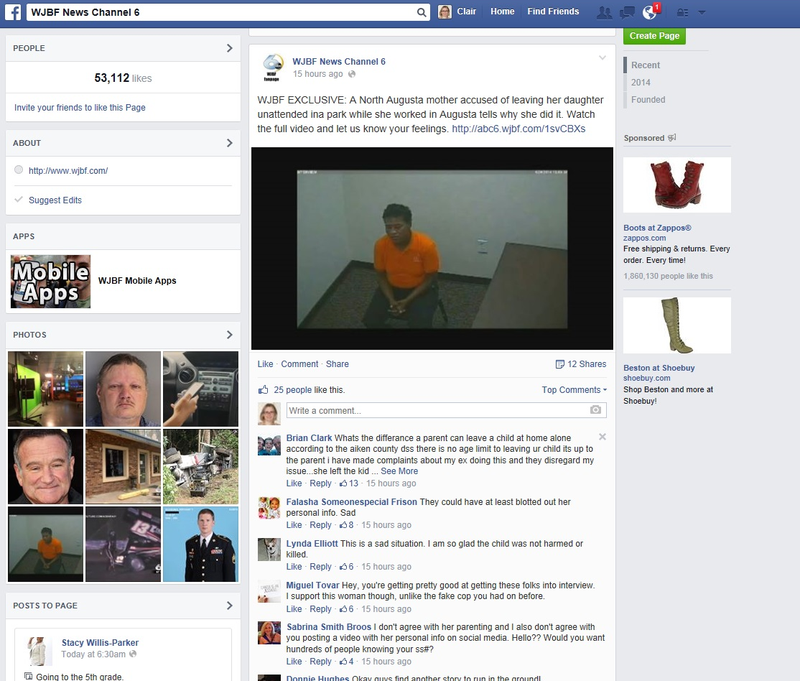This screenshot has width=800, height=681.
Task: Expand the People section arrow
Action: point(230,48)
